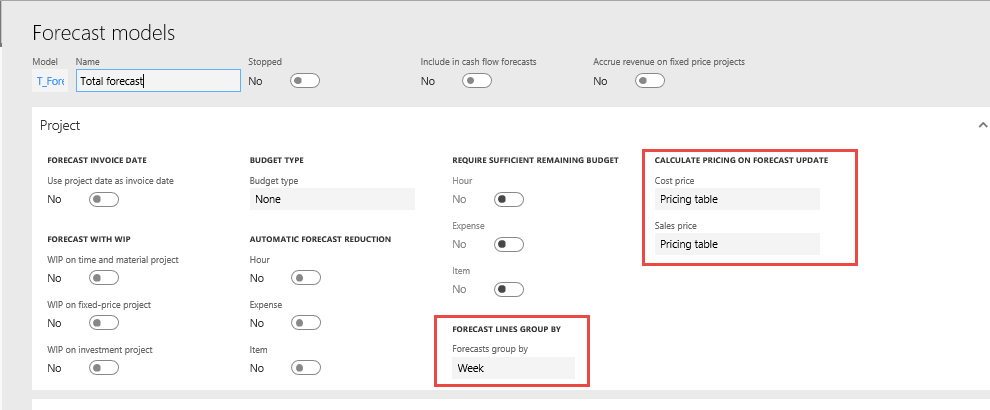Screen dimensions: 990x410
Task: Click the Model field value
Action: coord(50,81)
